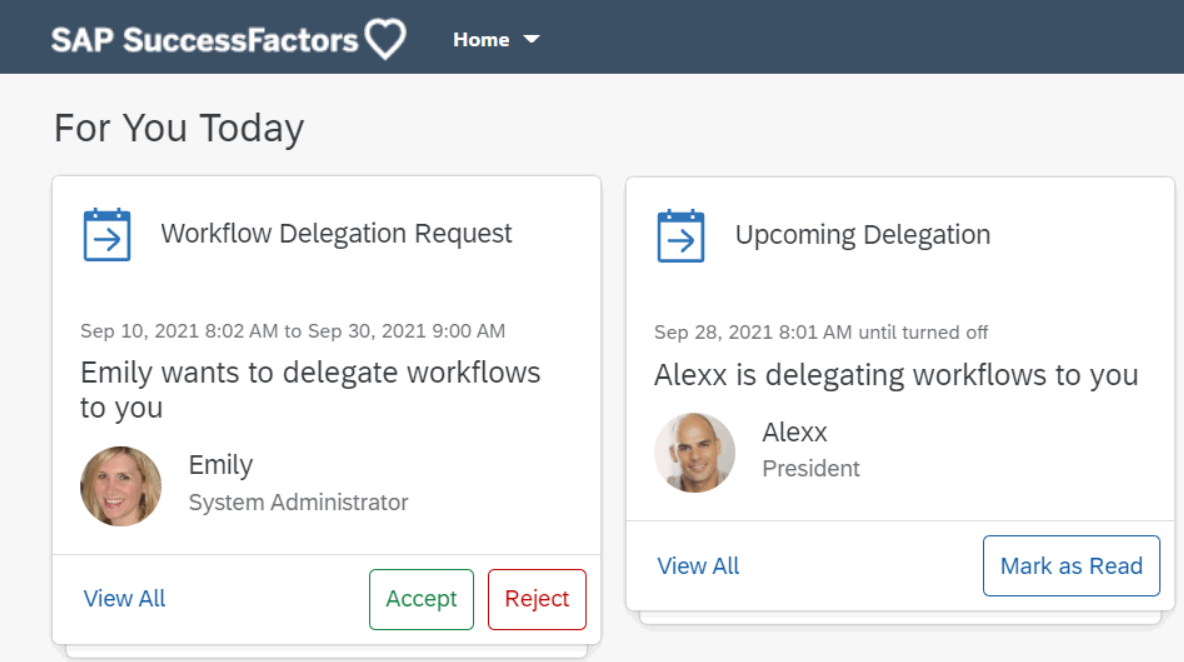
Task: Open Emily's profile photo
Action: click(x=121, y=487)
